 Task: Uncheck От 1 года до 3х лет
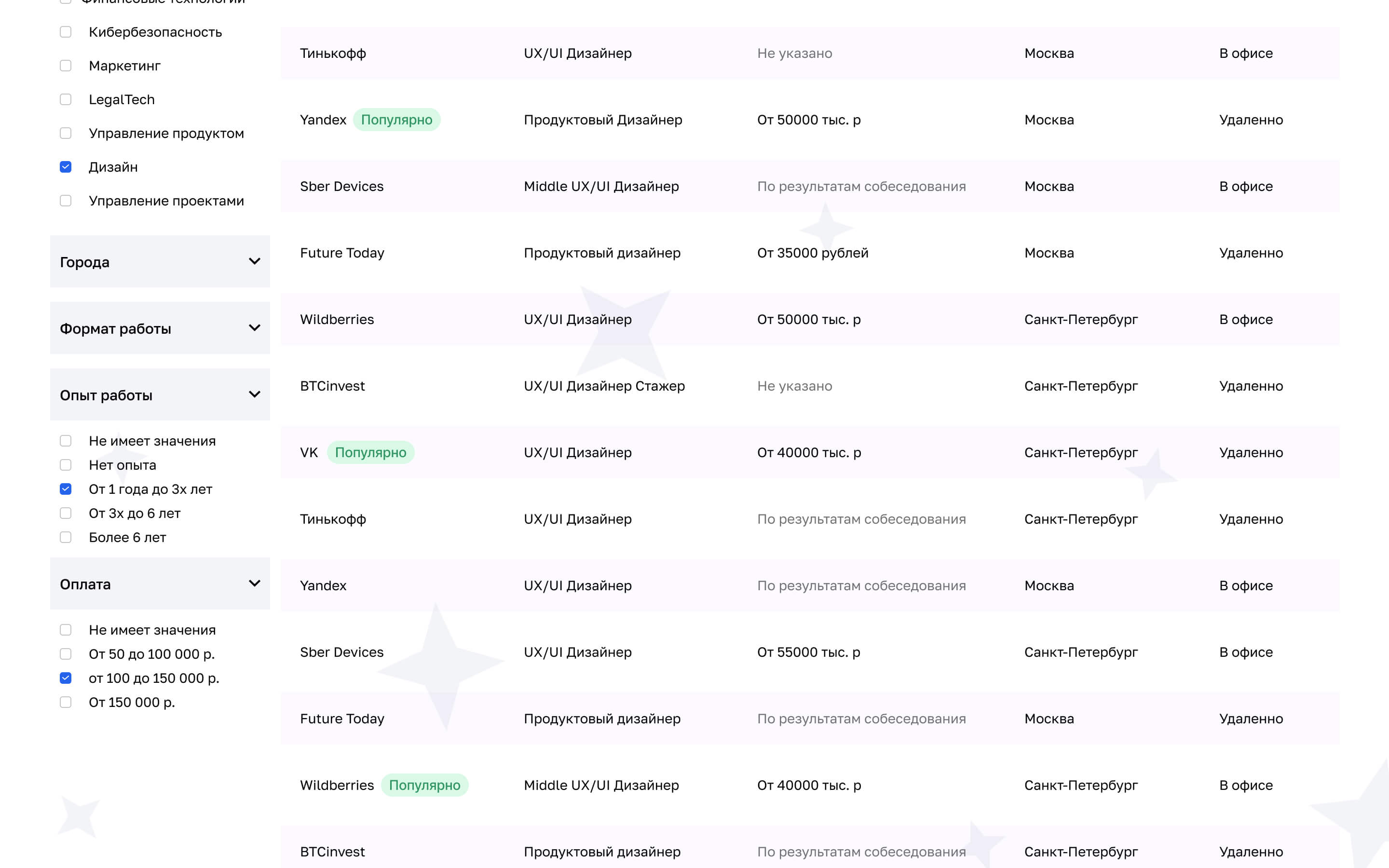[x=66, y=489]
